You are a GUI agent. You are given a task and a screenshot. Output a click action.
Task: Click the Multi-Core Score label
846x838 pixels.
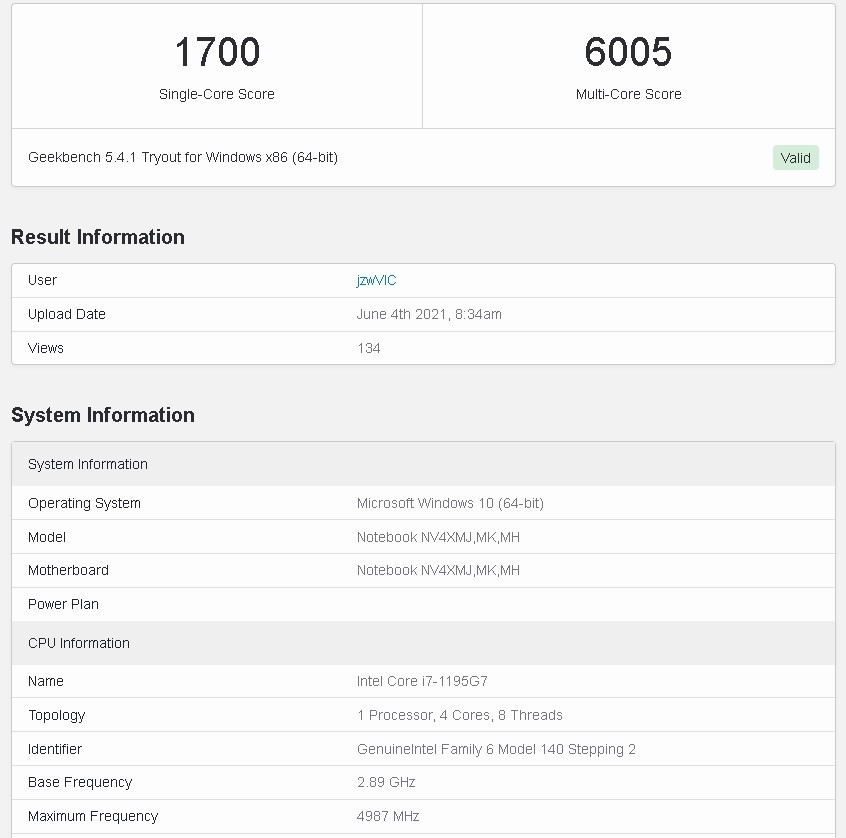point(629,94)
